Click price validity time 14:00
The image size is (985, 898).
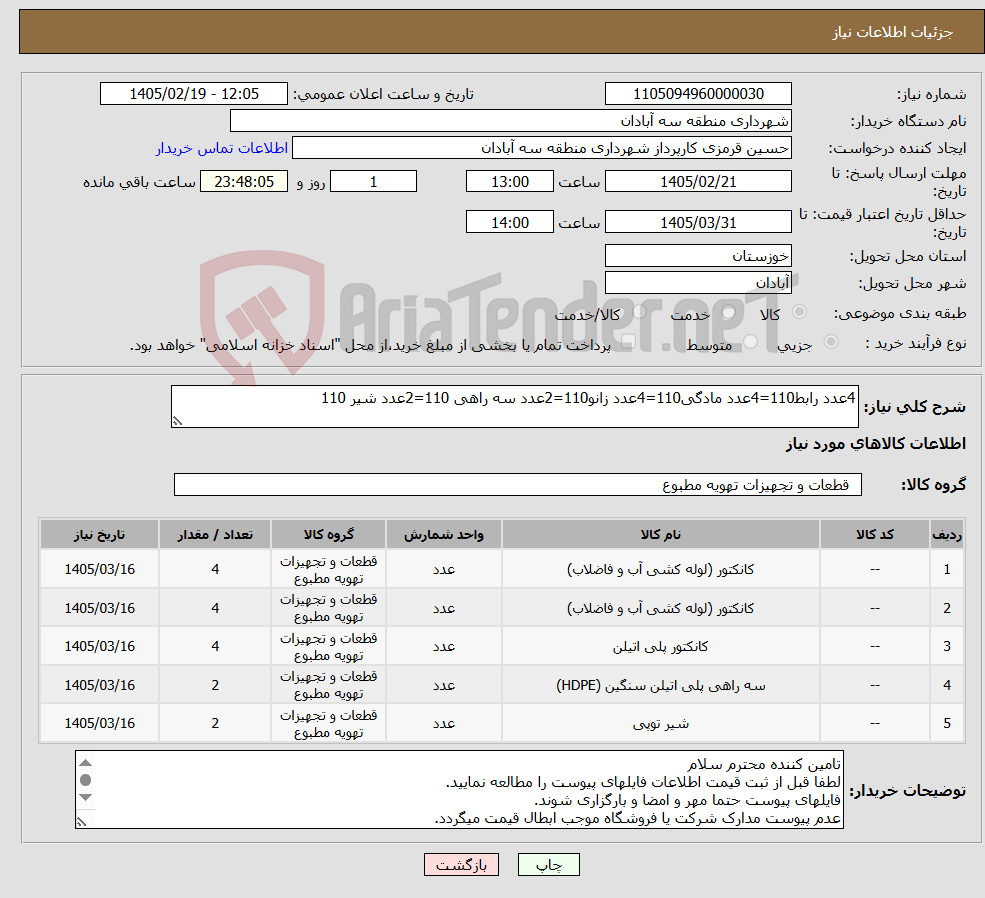tap(509, 222)
